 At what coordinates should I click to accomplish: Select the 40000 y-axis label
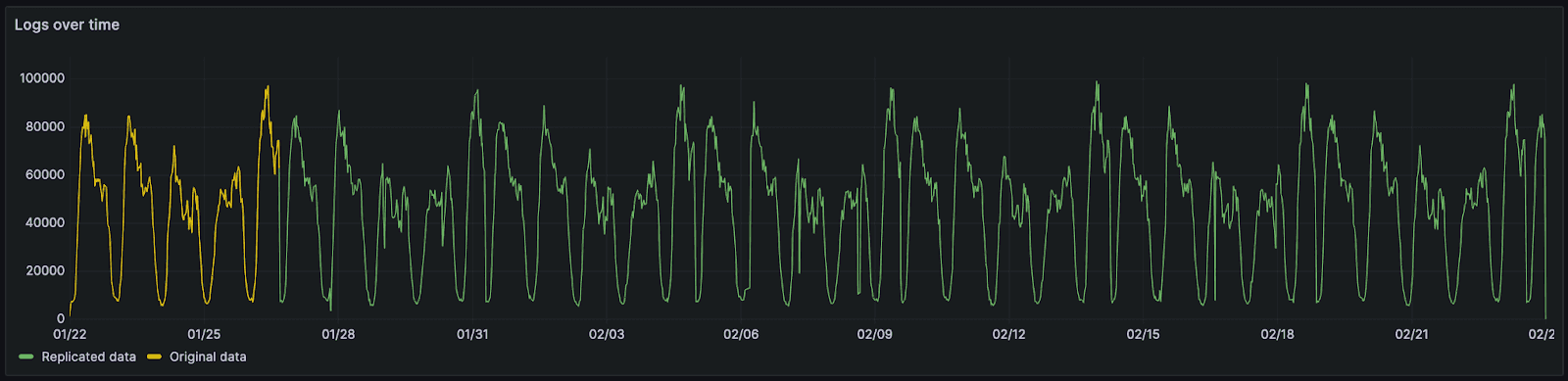tap(45, 222)
